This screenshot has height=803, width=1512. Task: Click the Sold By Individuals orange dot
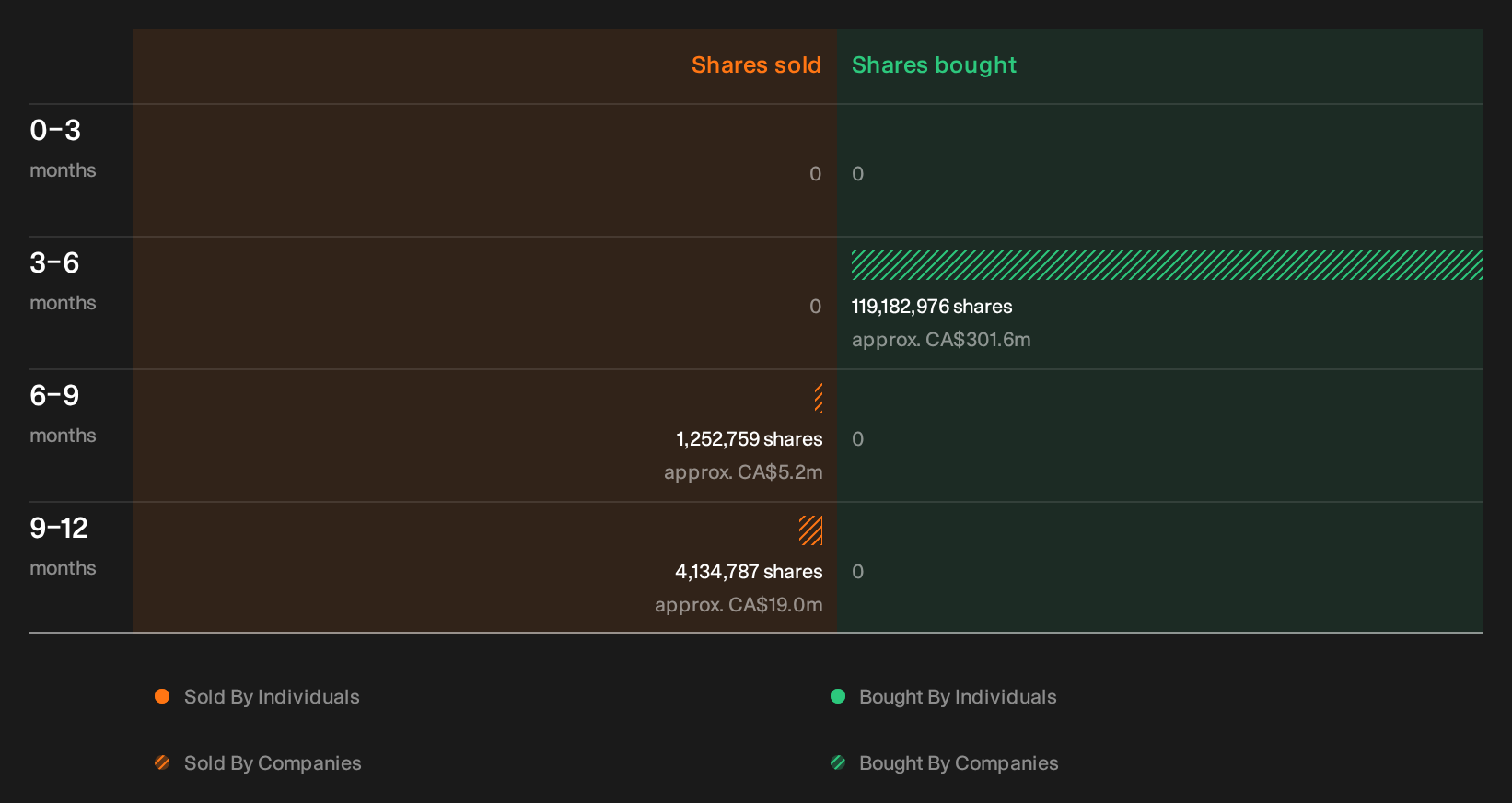162,696
